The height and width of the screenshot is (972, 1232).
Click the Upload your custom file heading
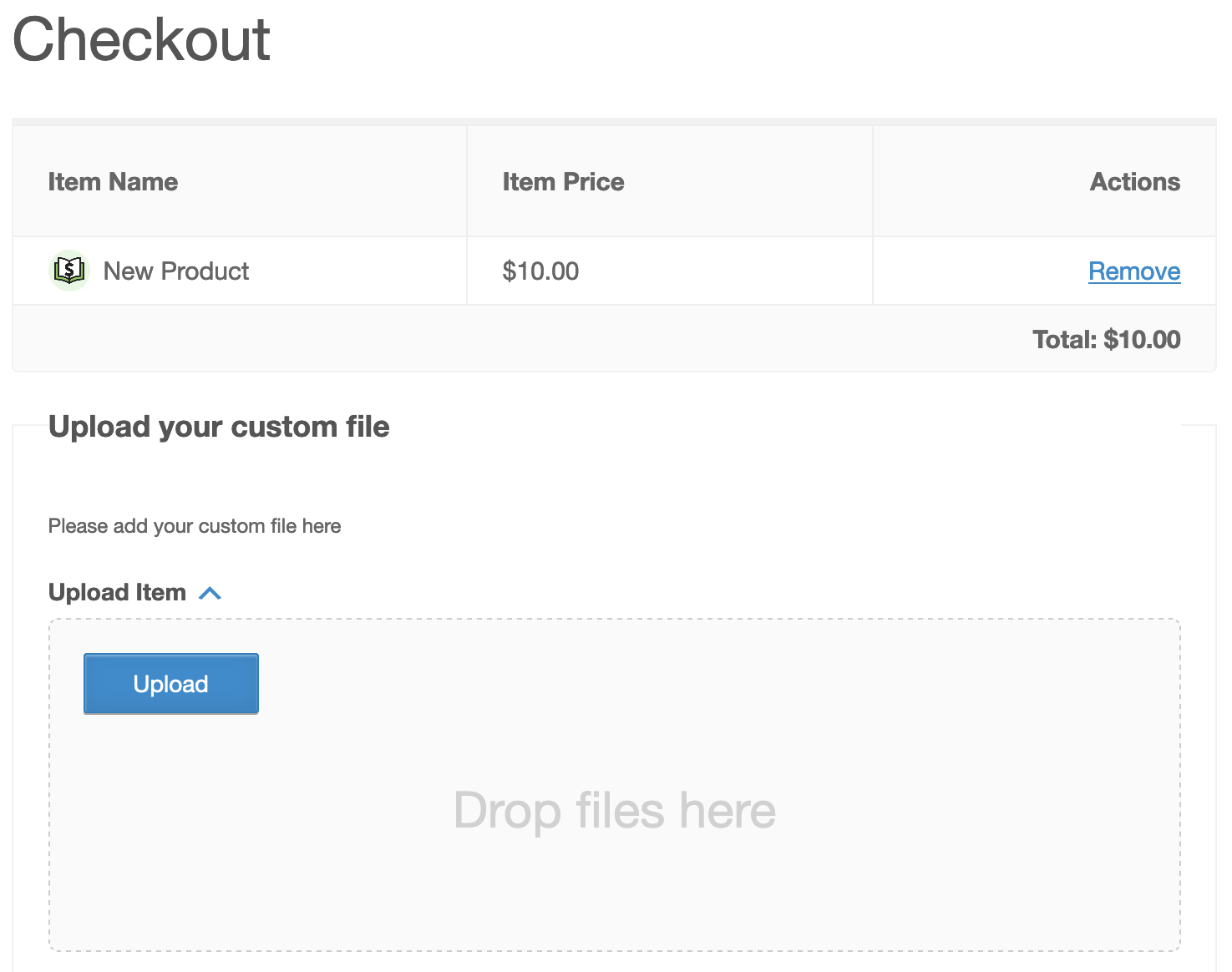coord(219,427)
